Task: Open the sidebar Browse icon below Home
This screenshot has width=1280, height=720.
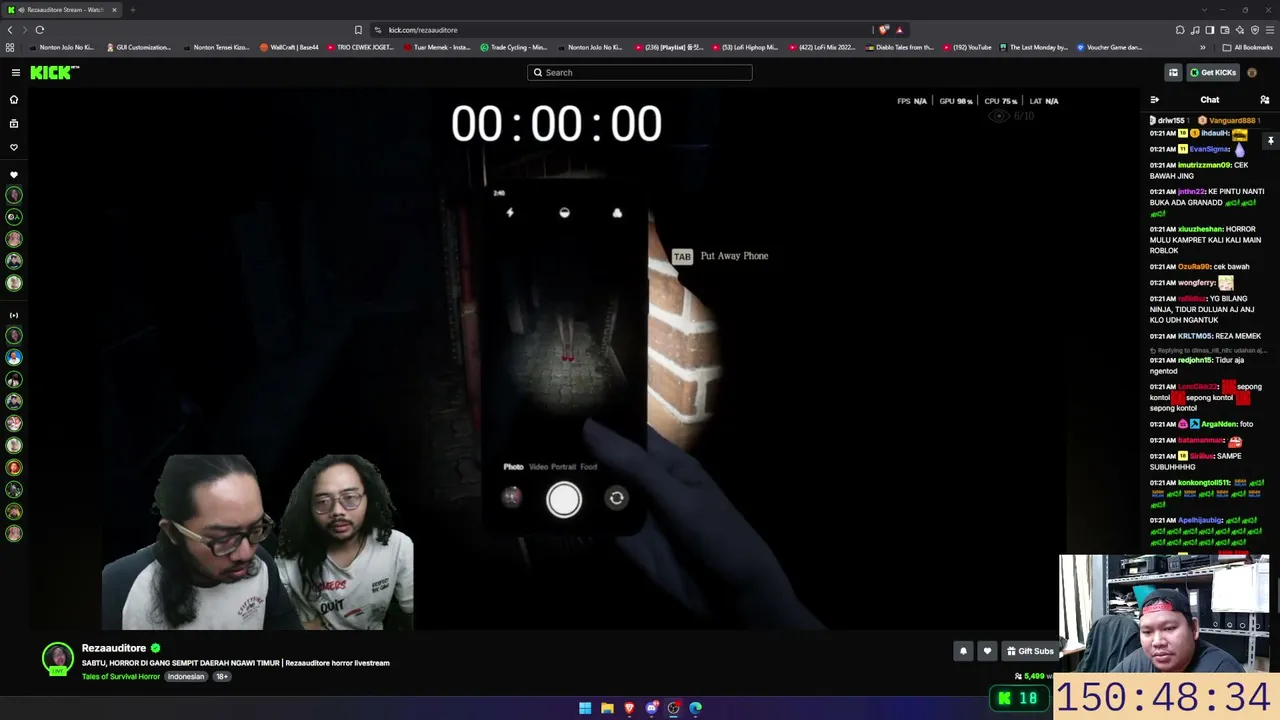Action: [x=14, y=123]
